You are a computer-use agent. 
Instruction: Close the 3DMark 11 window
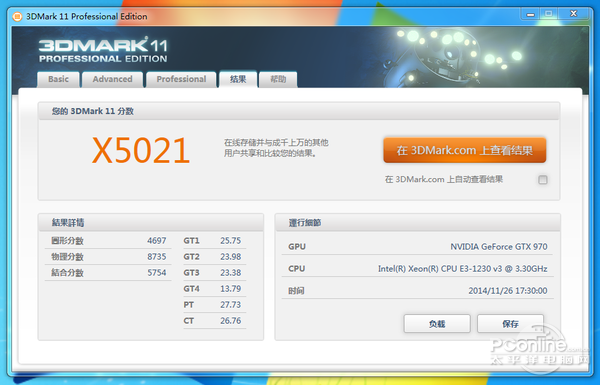pos(573,14)
